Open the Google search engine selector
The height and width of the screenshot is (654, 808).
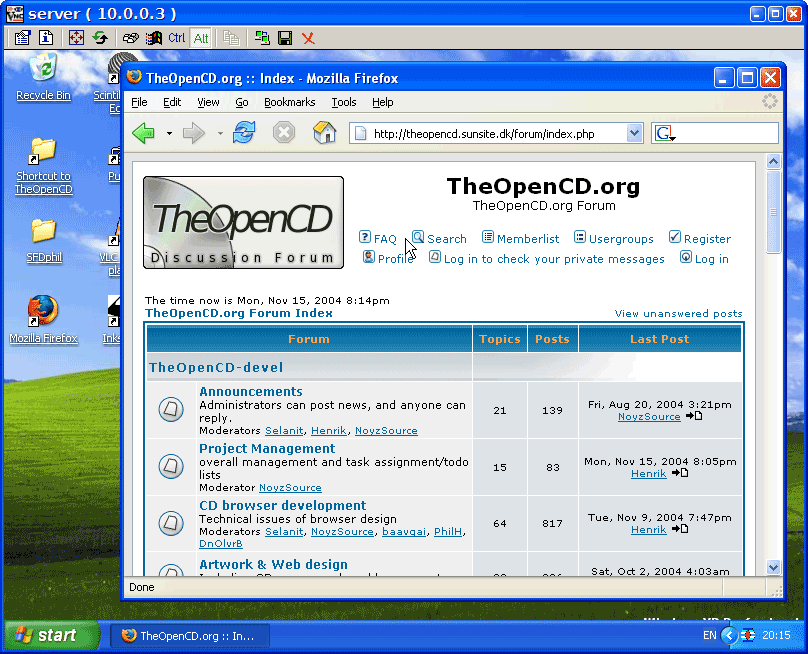point(665,134)
